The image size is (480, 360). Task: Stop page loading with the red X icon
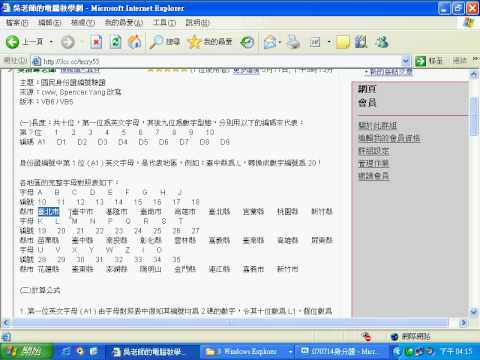(x=96, y=42)
